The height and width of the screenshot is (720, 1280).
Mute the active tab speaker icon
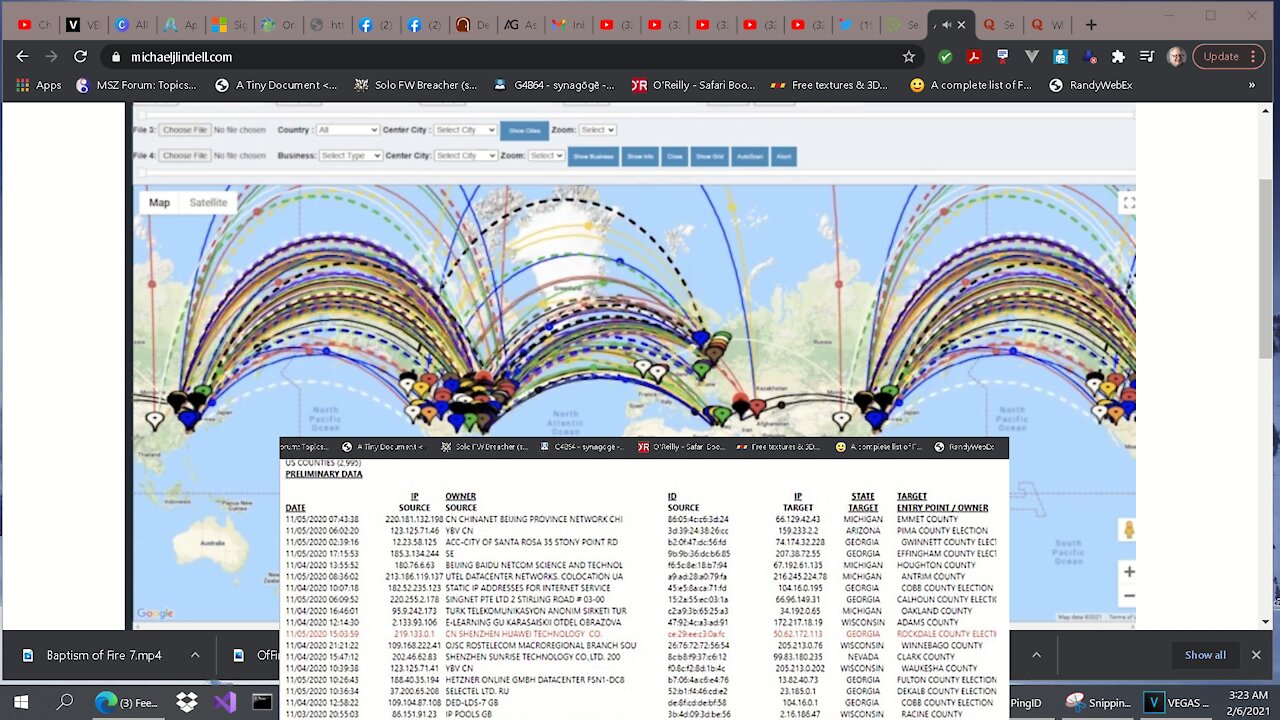pos(946,25)
